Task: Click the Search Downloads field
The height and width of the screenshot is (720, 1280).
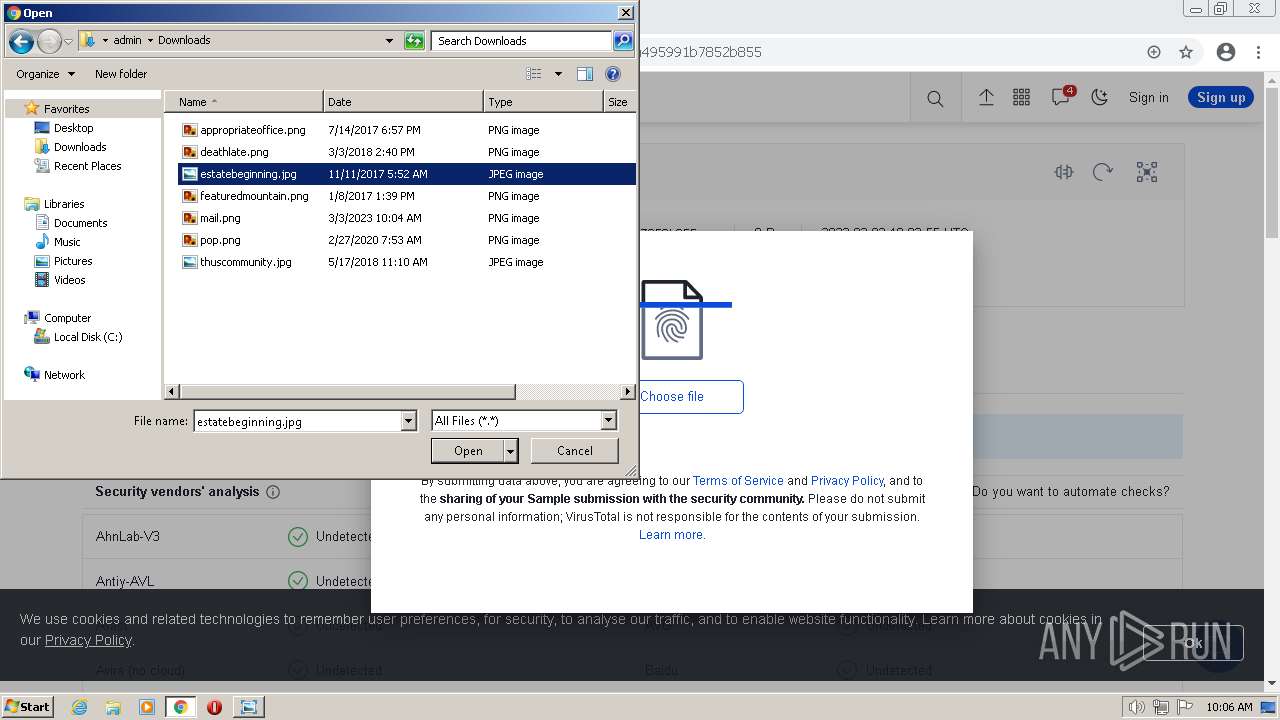Action: coord(522,41)
